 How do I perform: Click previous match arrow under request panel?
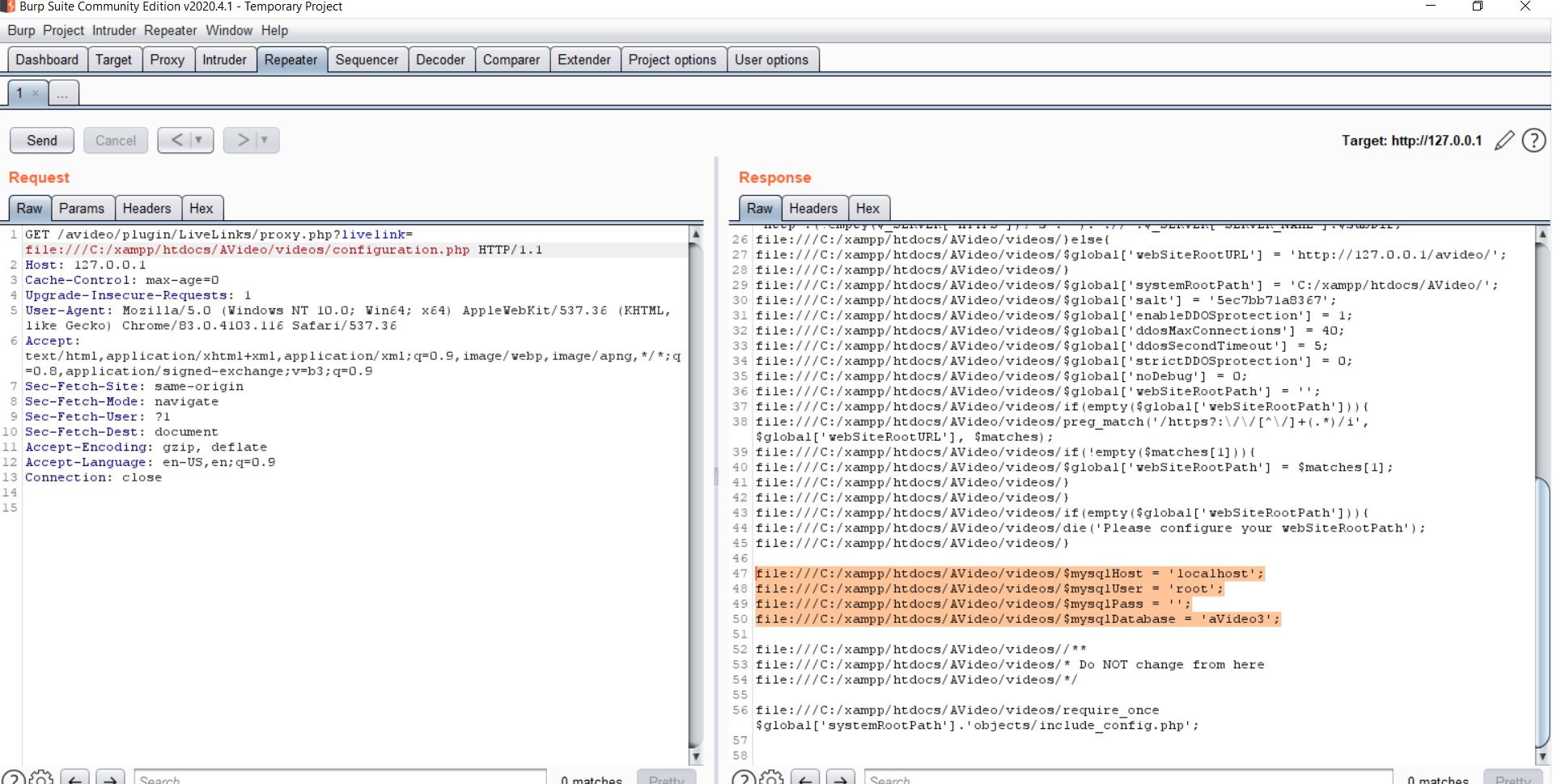click(74, 778)
